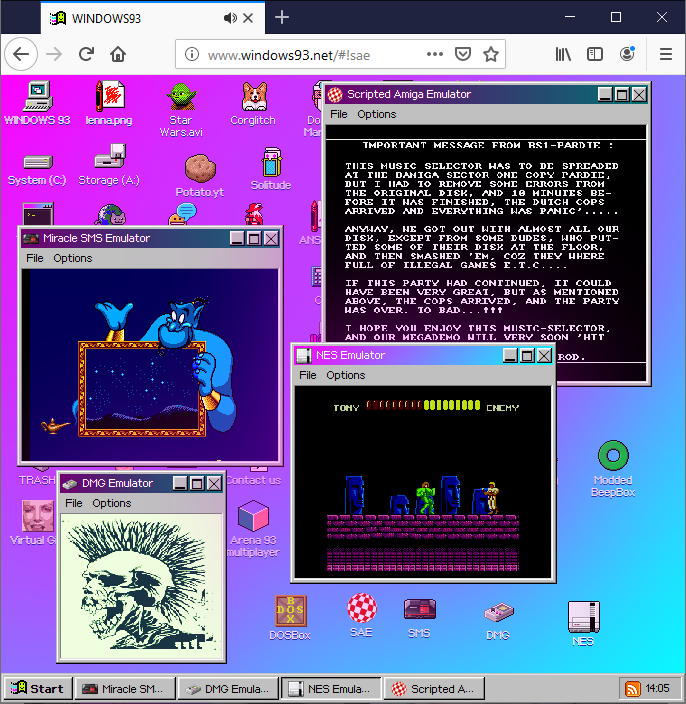Screen dimensions: 686x704
Task: Open the Firefox account icon
Action: (627, 54)
